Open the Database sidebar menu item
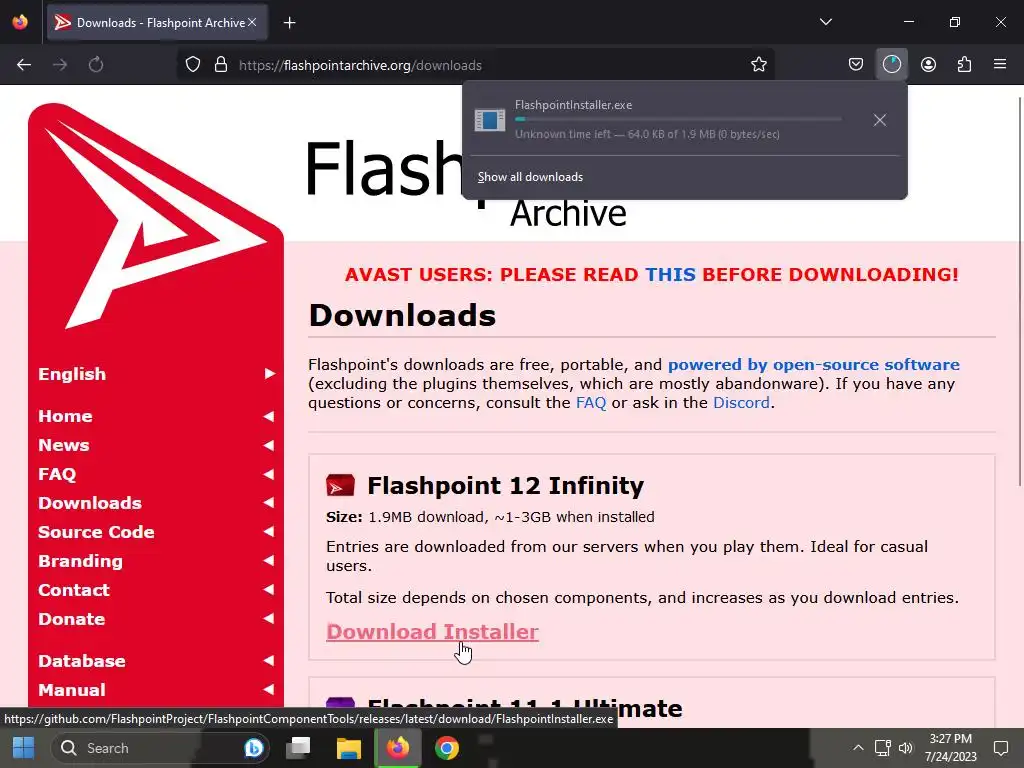The width and height of the screenshot is (1024, 768). 156,661
